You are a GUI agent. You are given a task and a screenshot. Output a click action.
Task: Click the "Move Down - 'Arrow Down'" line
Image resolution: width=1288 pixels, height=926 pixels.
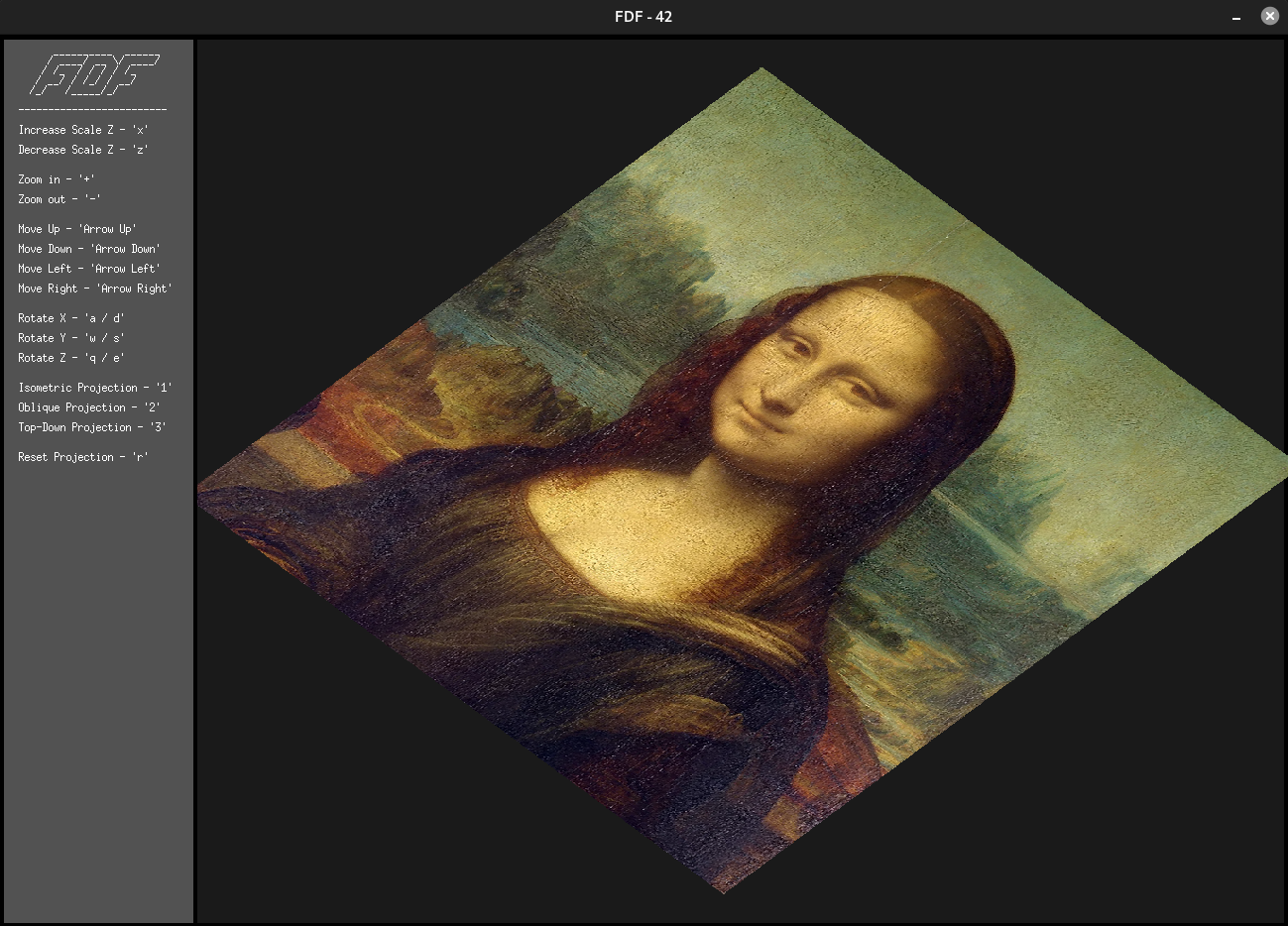coord(89,249)
